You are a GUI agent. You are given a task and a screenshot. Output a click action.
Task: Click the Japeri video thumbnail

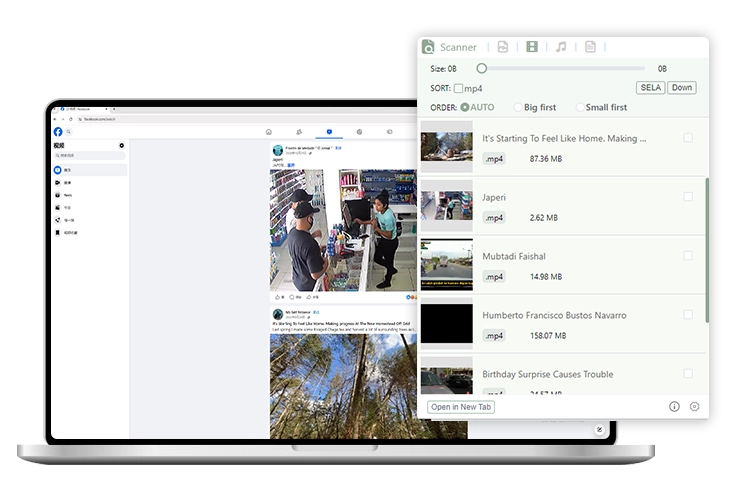tap(447, 206)
